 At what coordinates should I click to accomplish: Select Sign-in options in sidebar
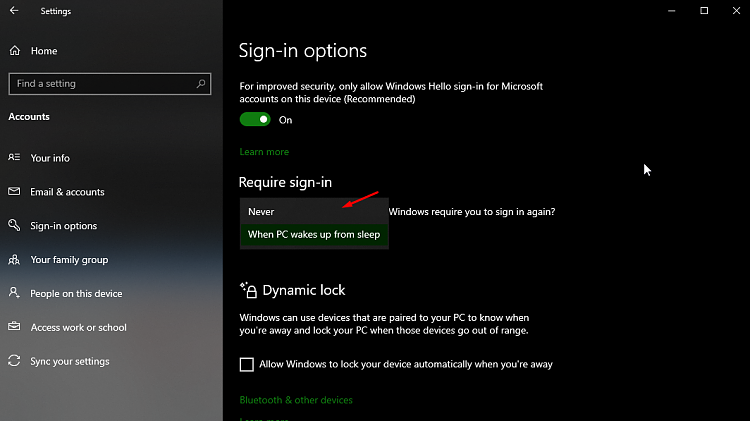click(64, 226)
